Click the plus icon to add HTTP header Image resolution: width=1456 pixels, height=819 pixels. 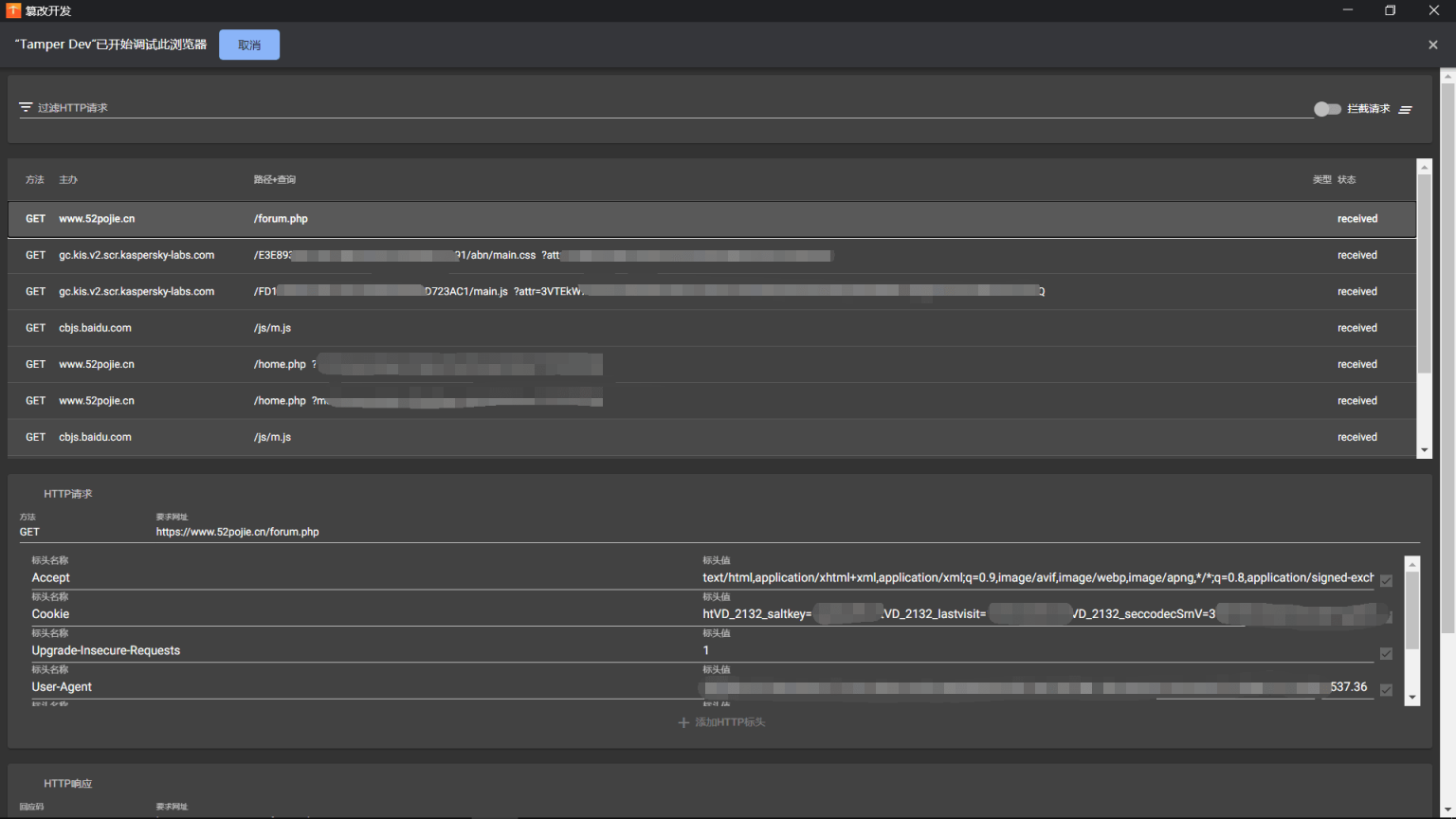pyautogui.click(x=683, y=722)
